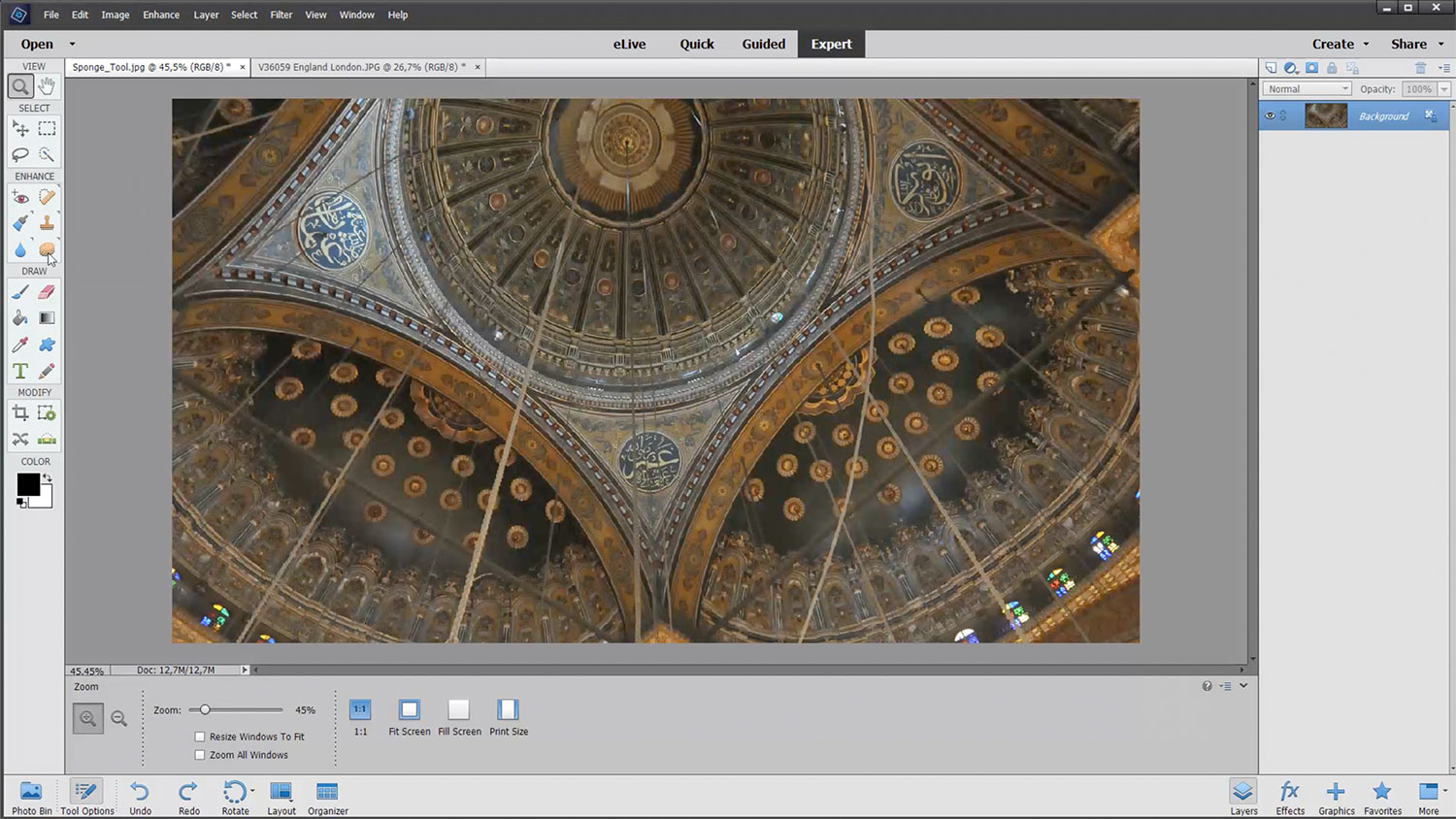This screenshot has height=819, width=1456.
Task: Open the Filter menu
Action: pyautogui.click(x=281, y=15)
